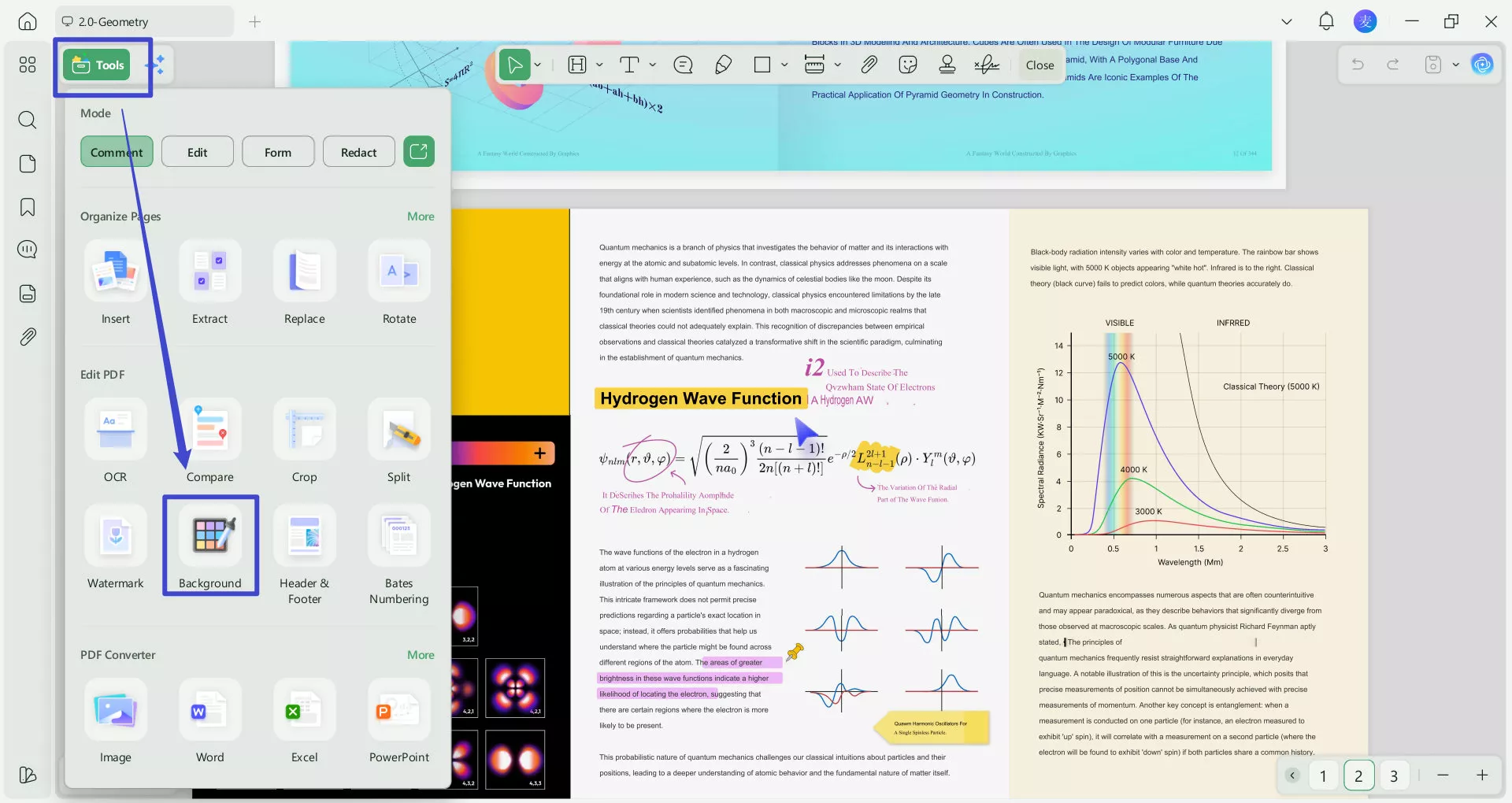Show More Organize Pages options

pyautogui.click(x=421, y=216)
